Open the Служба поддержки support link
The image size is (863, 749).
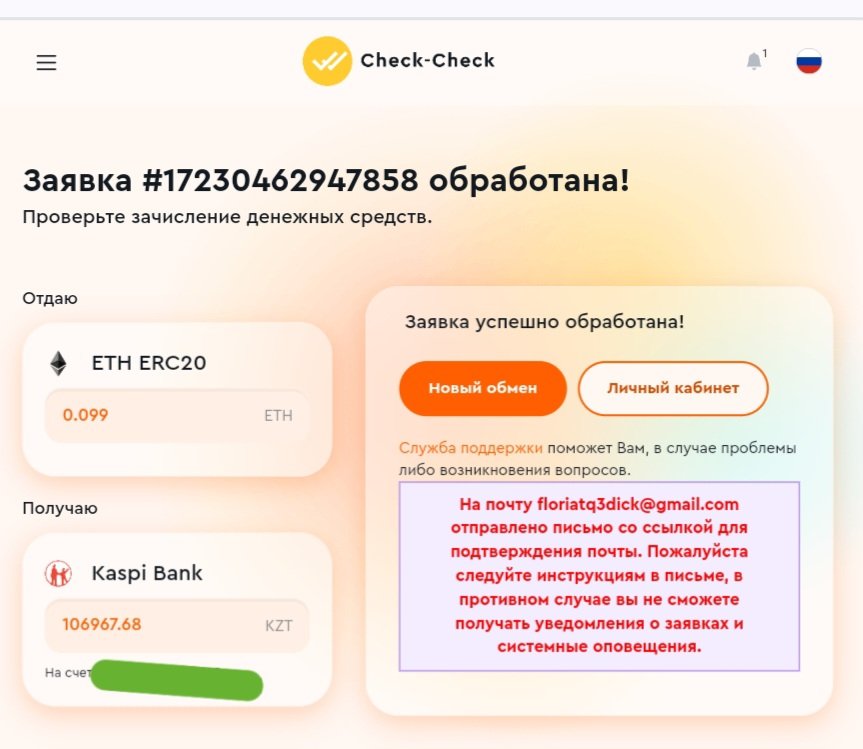[x=471, y=448]
